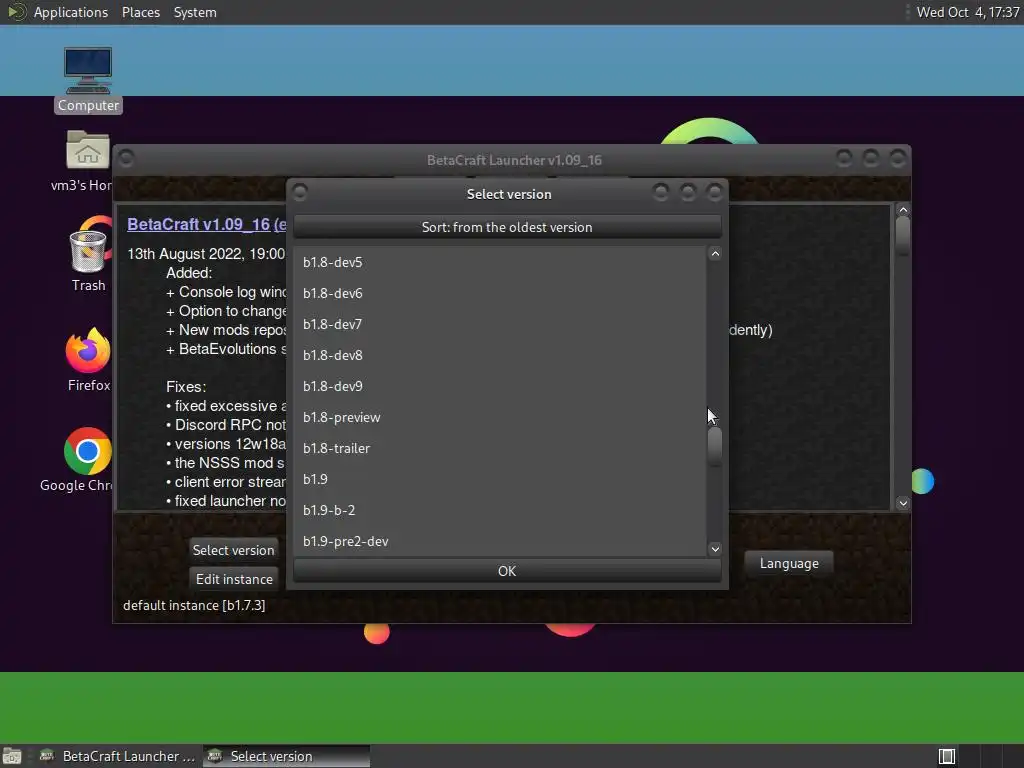The height and width of the screenshot is (768, 1024).
Task: Select version b1.8-dev6
Action: (500, 293)
